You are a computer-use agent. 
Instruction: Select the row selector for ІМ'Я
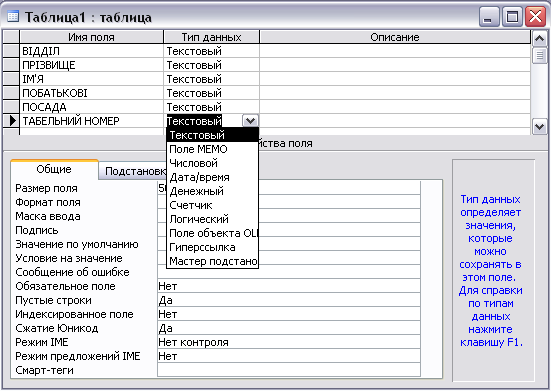11,79
